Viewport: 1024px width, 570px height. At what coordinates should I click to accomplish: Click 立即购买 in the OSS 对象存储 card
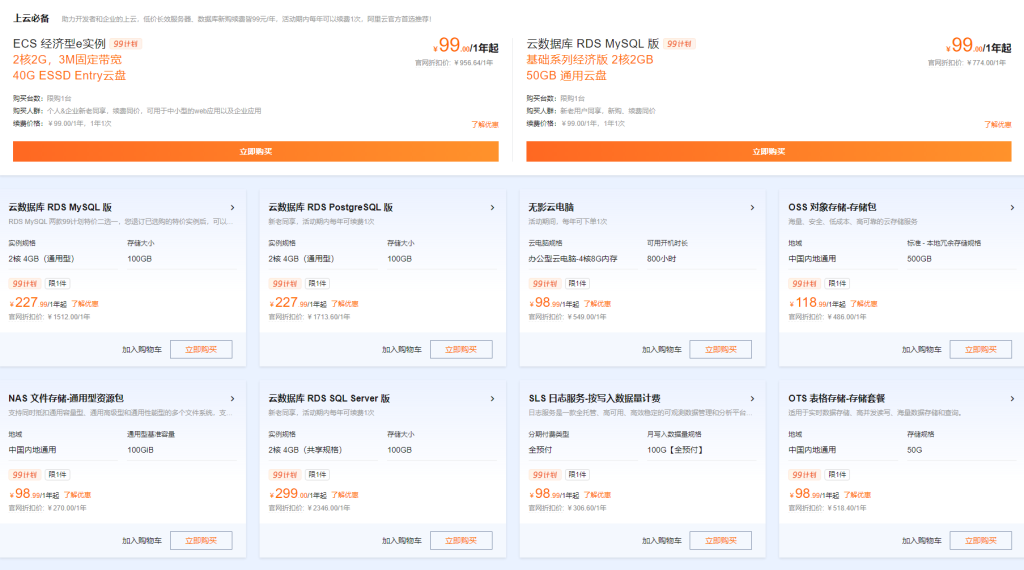[x=981, y=349]
